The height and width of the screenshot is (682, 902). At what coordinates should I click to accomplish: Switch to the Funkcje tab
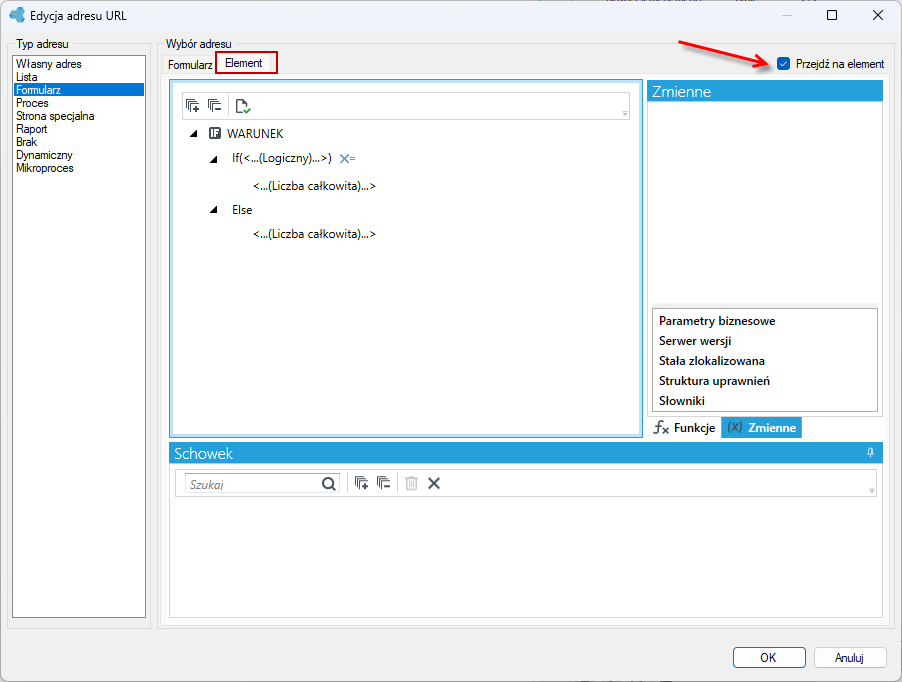click(x=685, y=428)
